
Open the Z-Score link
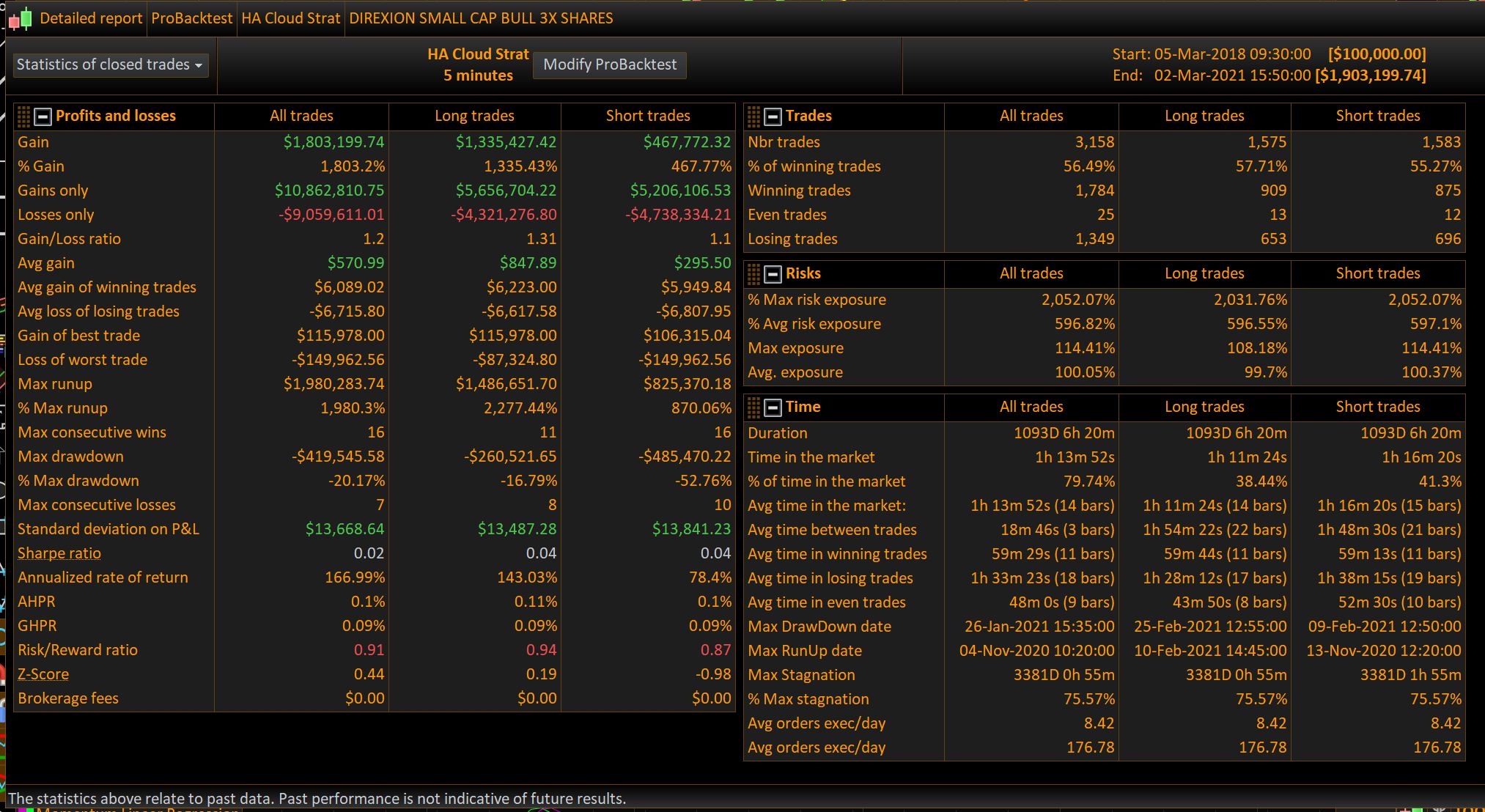click(x=43, y=674)
